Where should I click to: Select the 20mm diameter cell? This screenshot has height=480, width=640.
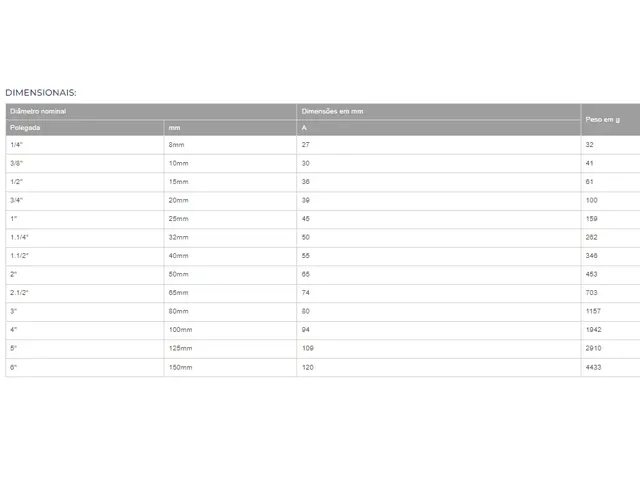pyautogui.click(x=230, y=200)
